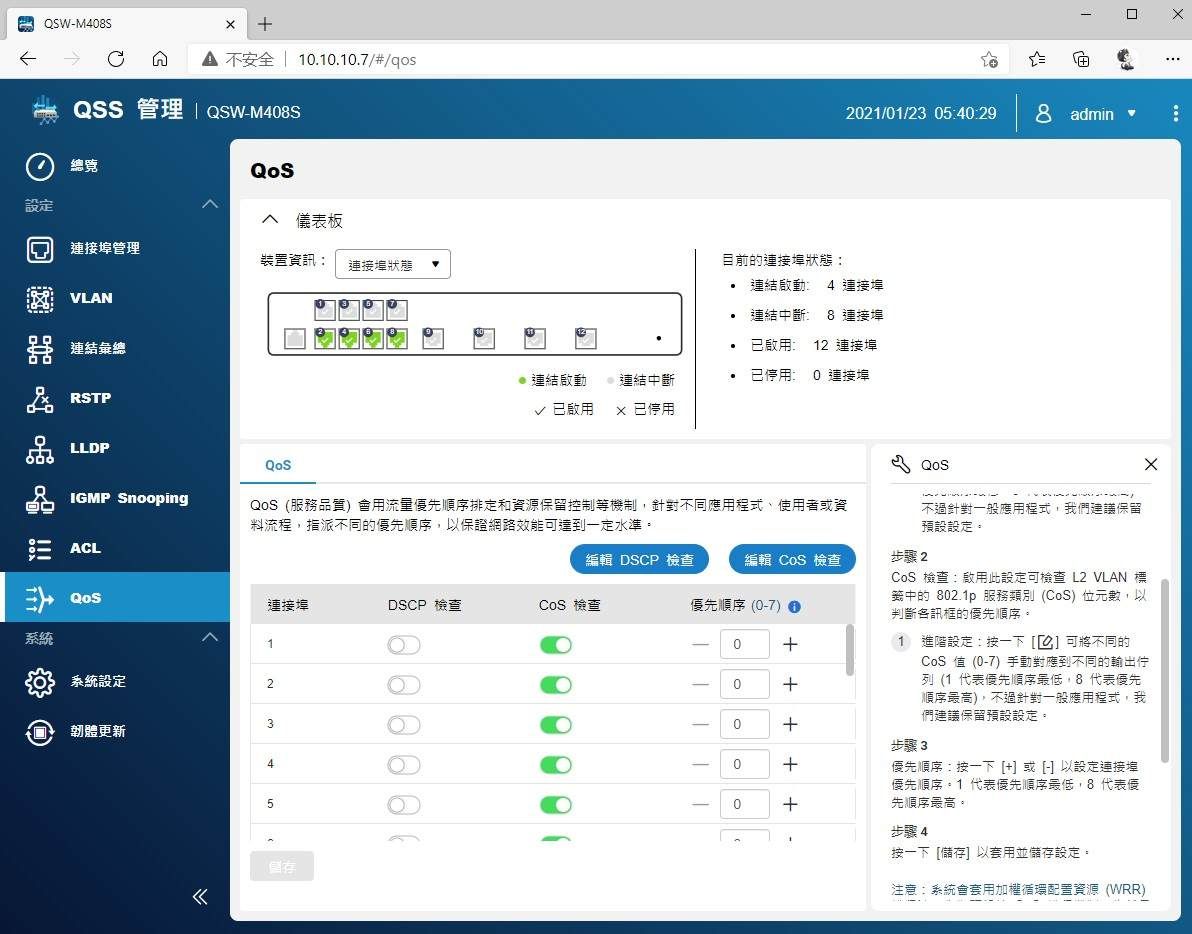This screenshot has width=1192, height=934.
Task: Click the ACL list icon
Action: coord(39,548)
